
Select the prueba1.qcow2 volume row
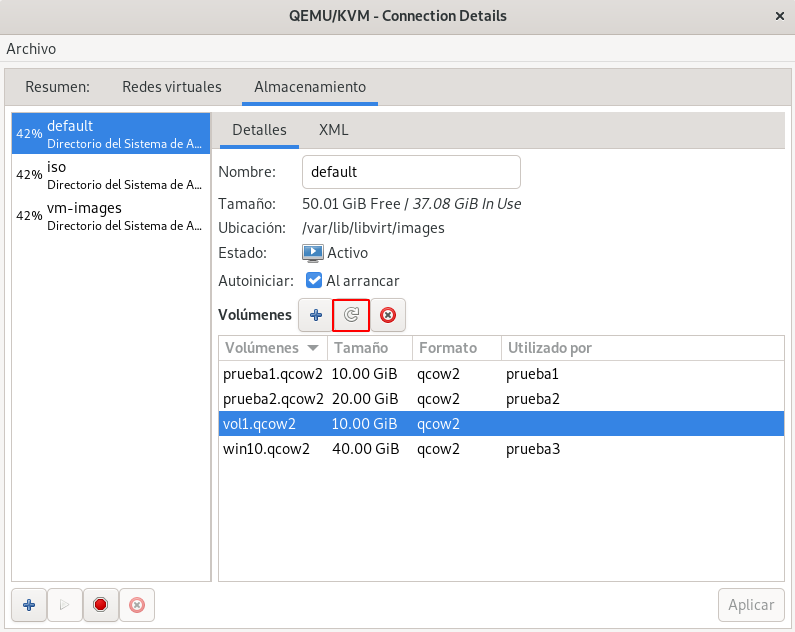click(x=501, y=374)
